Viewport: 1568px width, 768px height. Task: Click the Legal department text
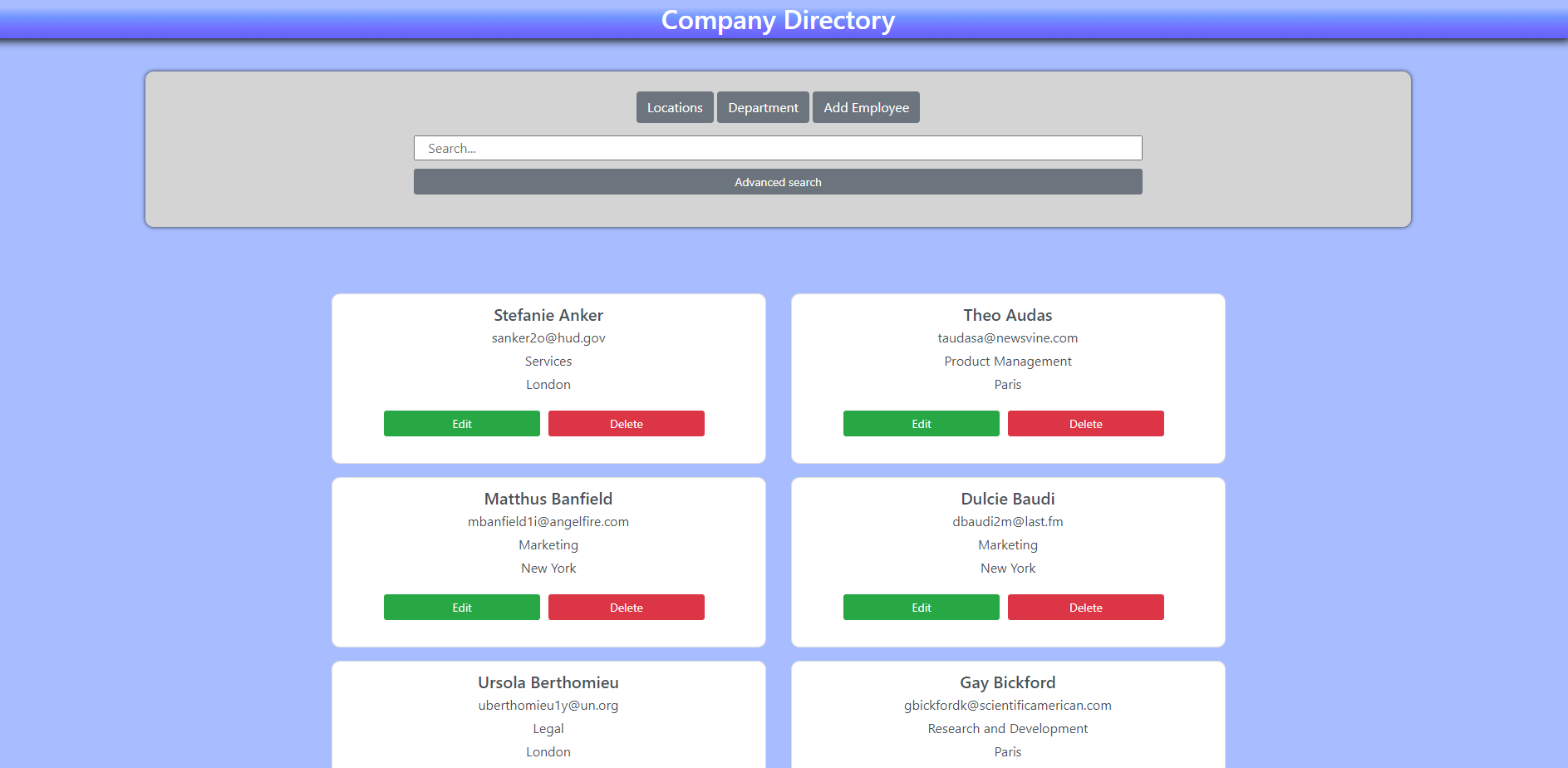pyautogui.click(x=548, y=729)
